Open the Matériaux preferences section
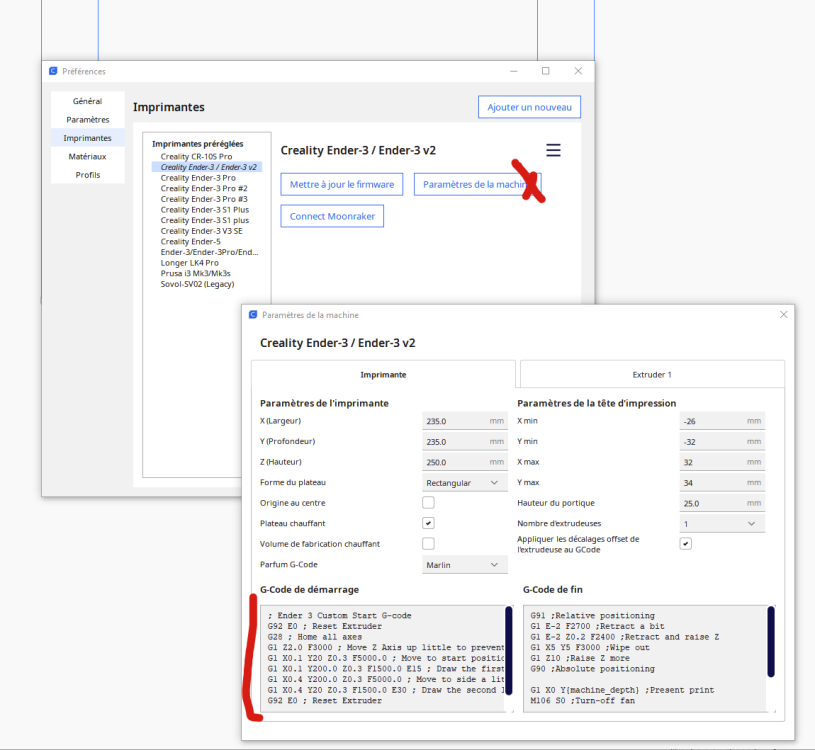 point(87,156)
